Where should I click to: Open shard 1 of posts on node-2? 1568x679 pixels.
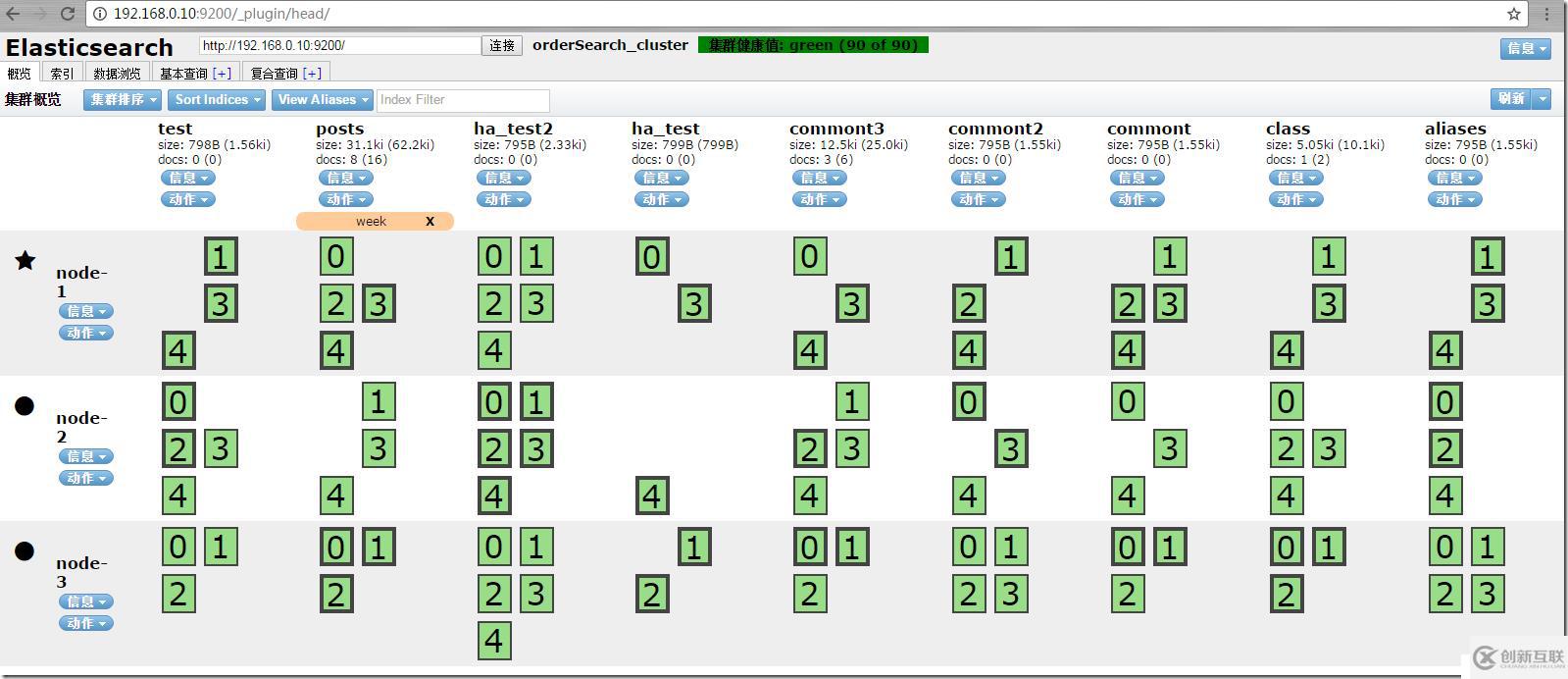(379, 401)
